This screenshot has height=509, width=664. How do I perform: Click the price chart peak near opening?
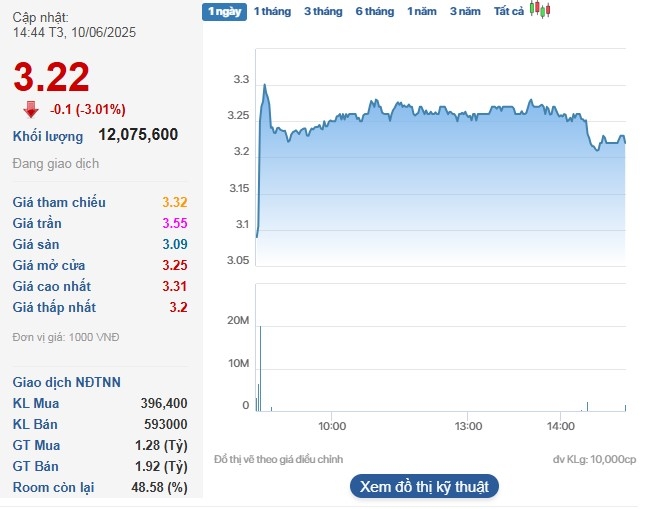[x=265, y=85]
